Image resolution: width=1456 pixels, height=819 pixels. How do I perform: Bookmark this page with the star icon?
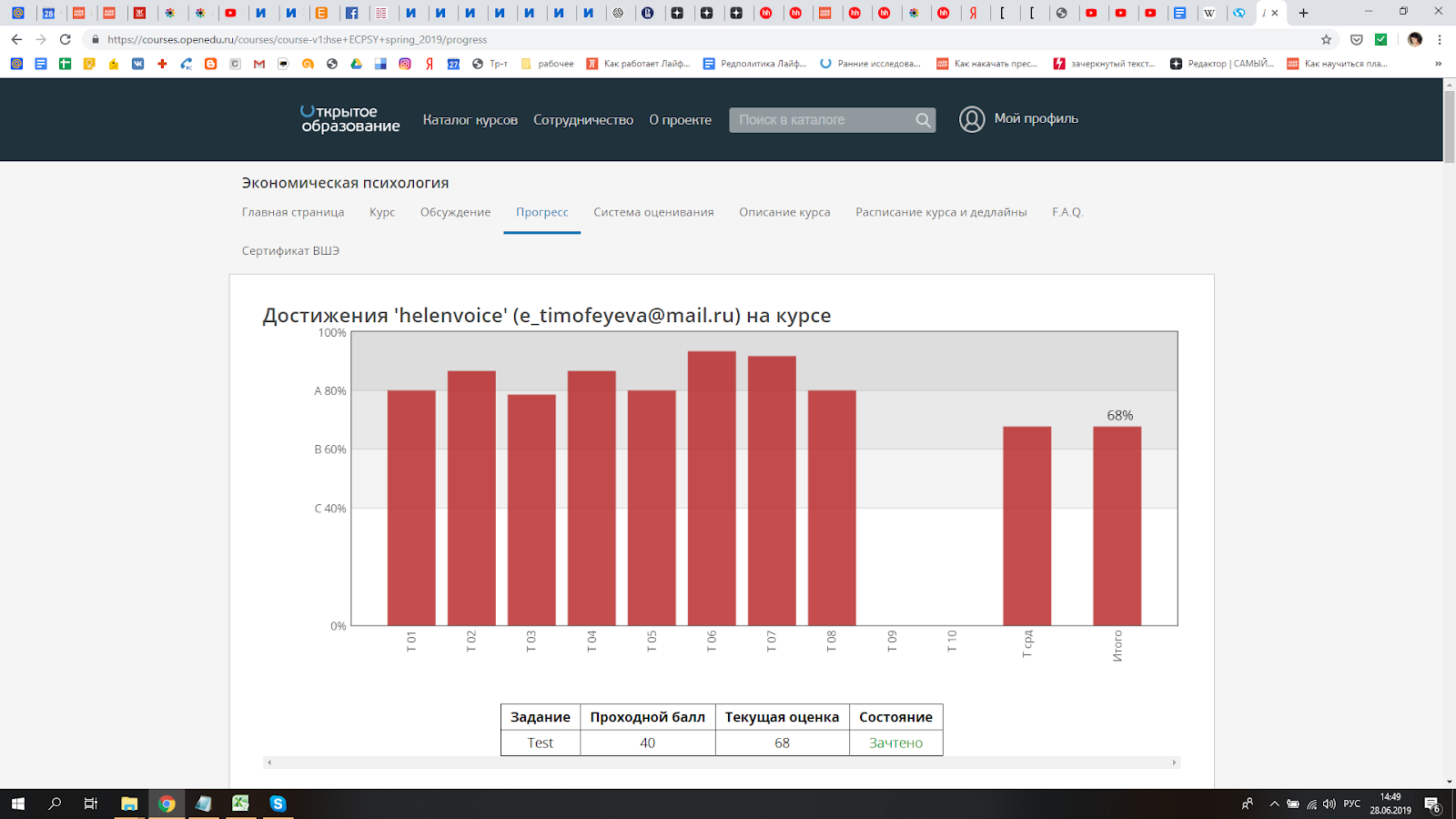1326,39
